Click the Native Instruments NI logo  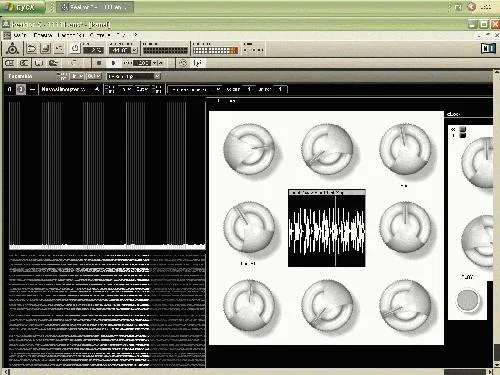pyautogui.click(x=488, y=49)
